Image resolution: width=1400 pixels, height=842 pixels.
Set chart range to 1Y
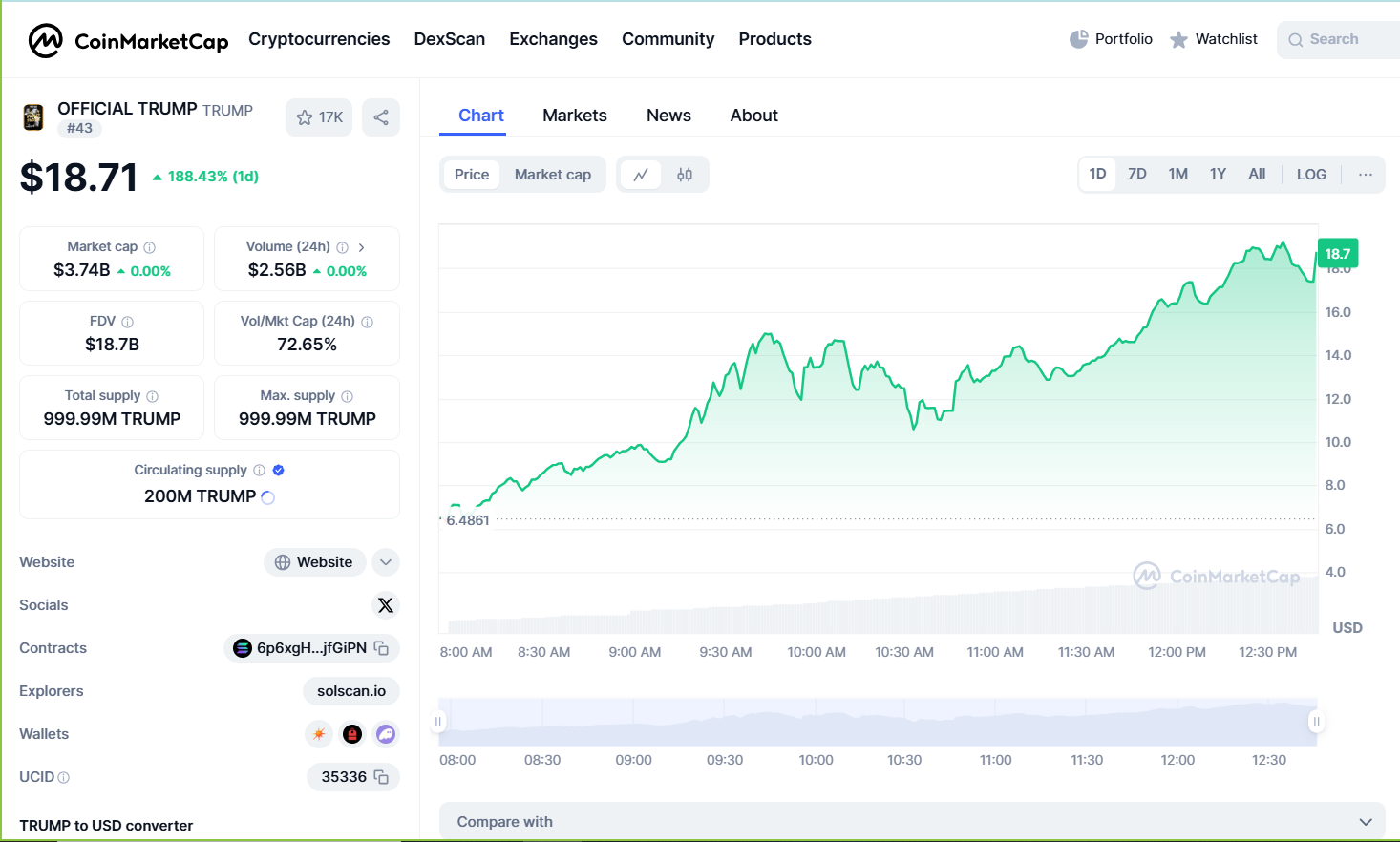coord(1218,174)
